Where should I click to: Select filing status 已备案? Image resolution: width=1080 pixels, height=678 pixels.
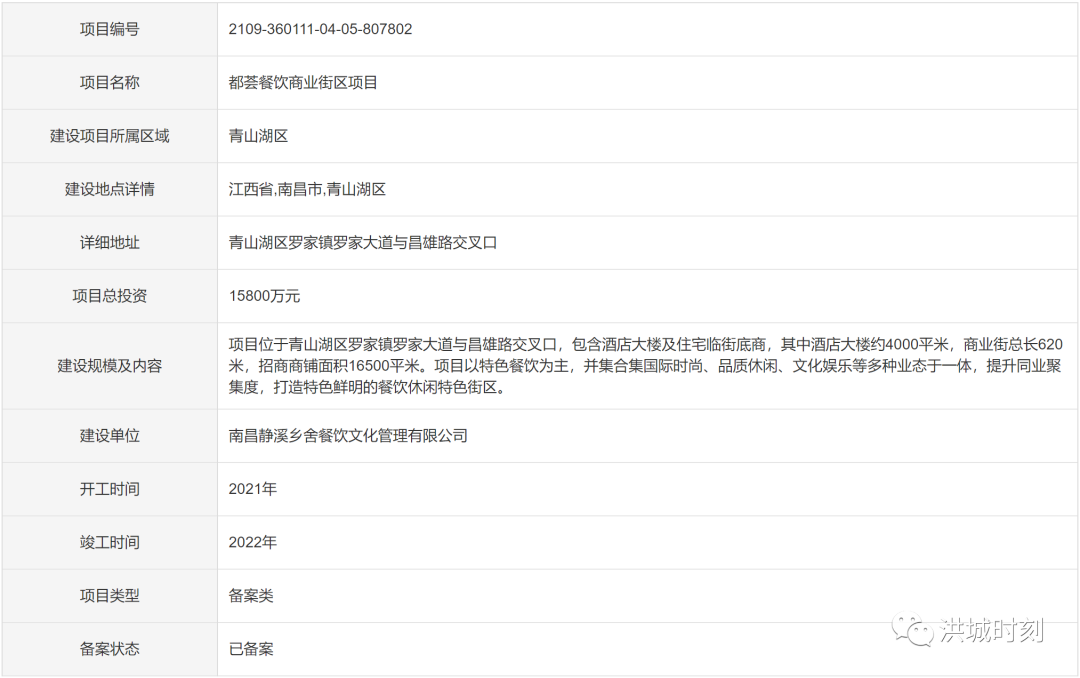pos(251,649)
